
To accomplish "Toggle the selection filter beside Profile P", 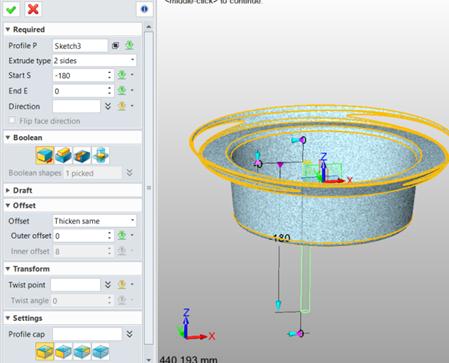I will [x=115, y=46].
